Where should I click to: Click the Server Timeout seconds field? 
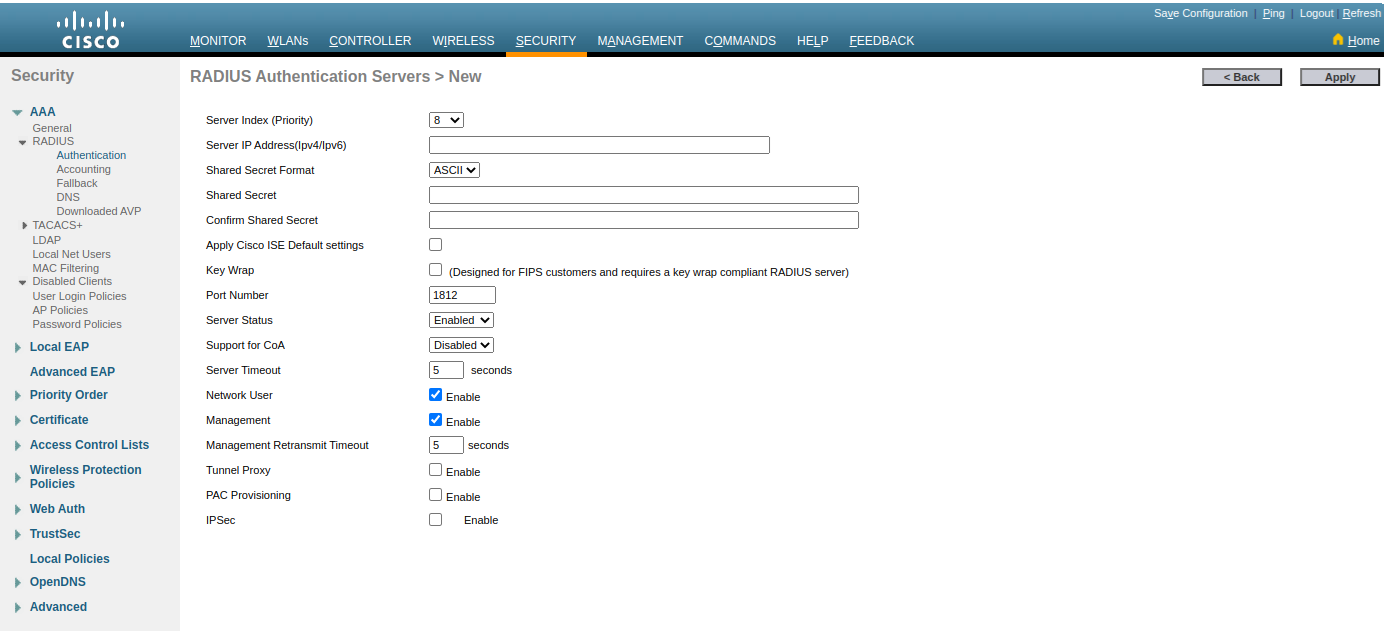pos(446,370)
